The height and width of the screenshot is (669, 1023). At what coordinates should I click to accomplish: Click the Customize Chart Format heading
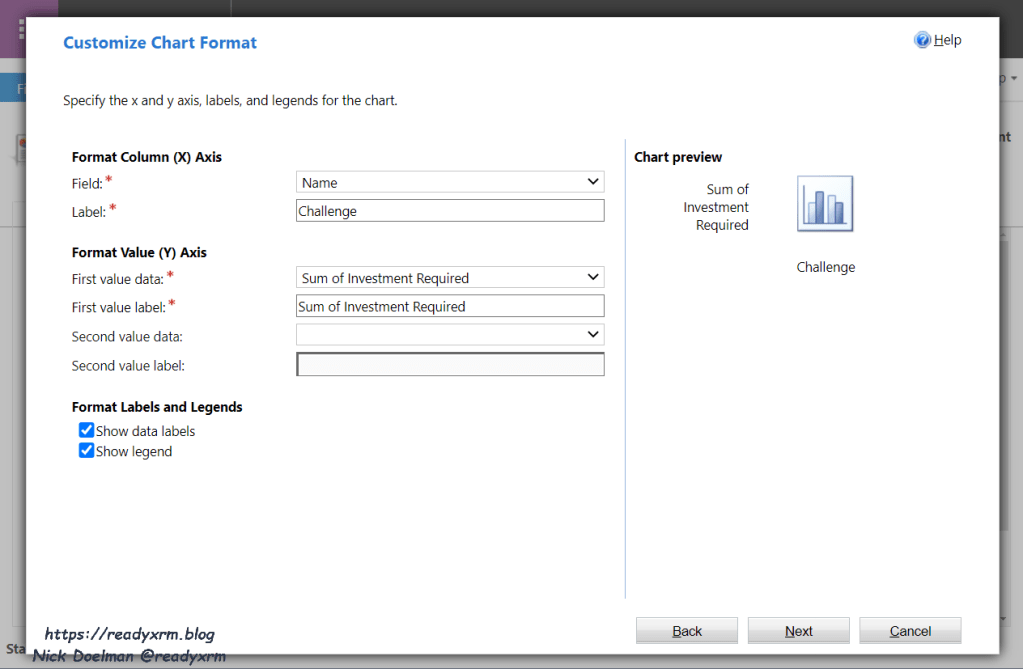(x=160, y=43)
